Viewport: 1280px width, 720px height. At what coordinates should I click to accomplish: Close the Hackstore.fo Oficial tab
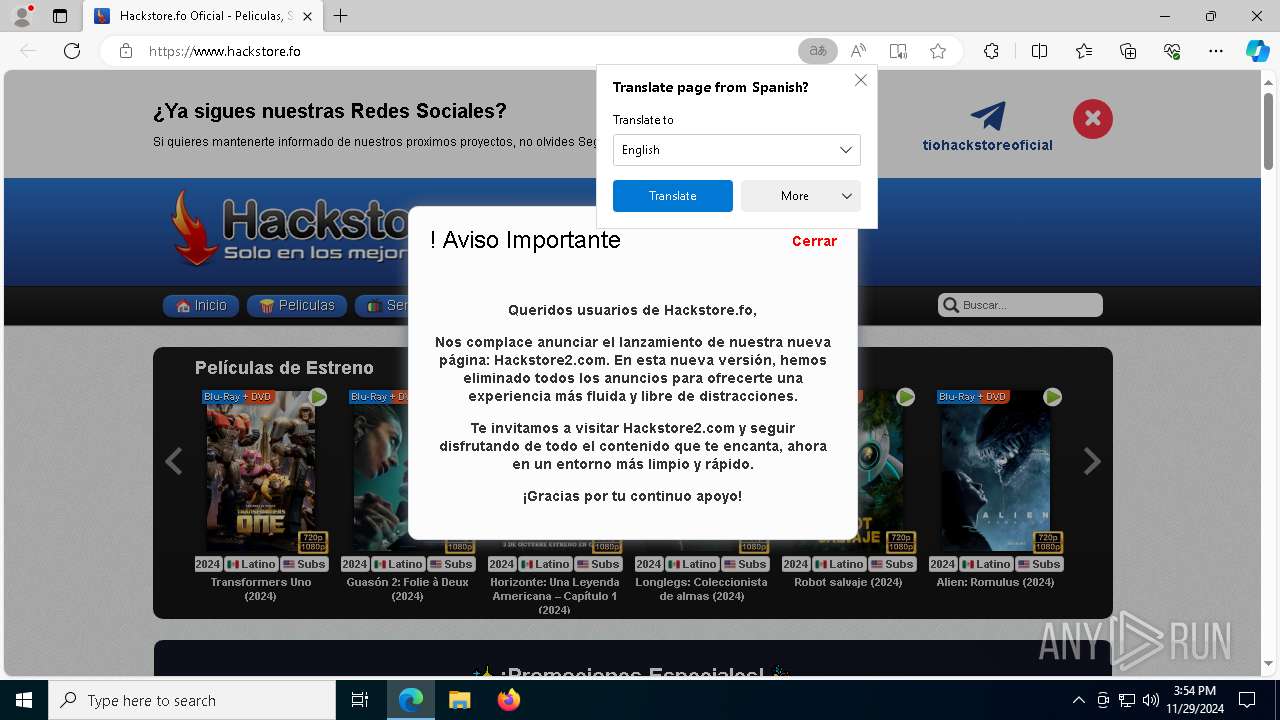pyautogui.click(x=308, y=16)
